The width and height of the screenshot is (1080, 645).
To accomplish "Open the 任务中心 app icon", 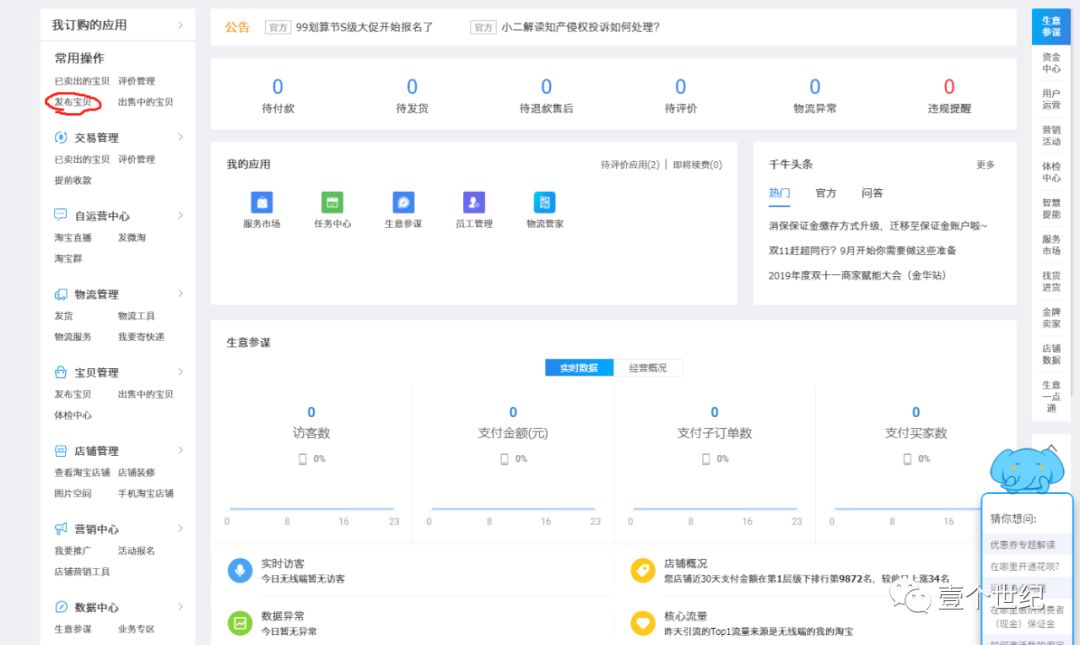I will 332,203.
